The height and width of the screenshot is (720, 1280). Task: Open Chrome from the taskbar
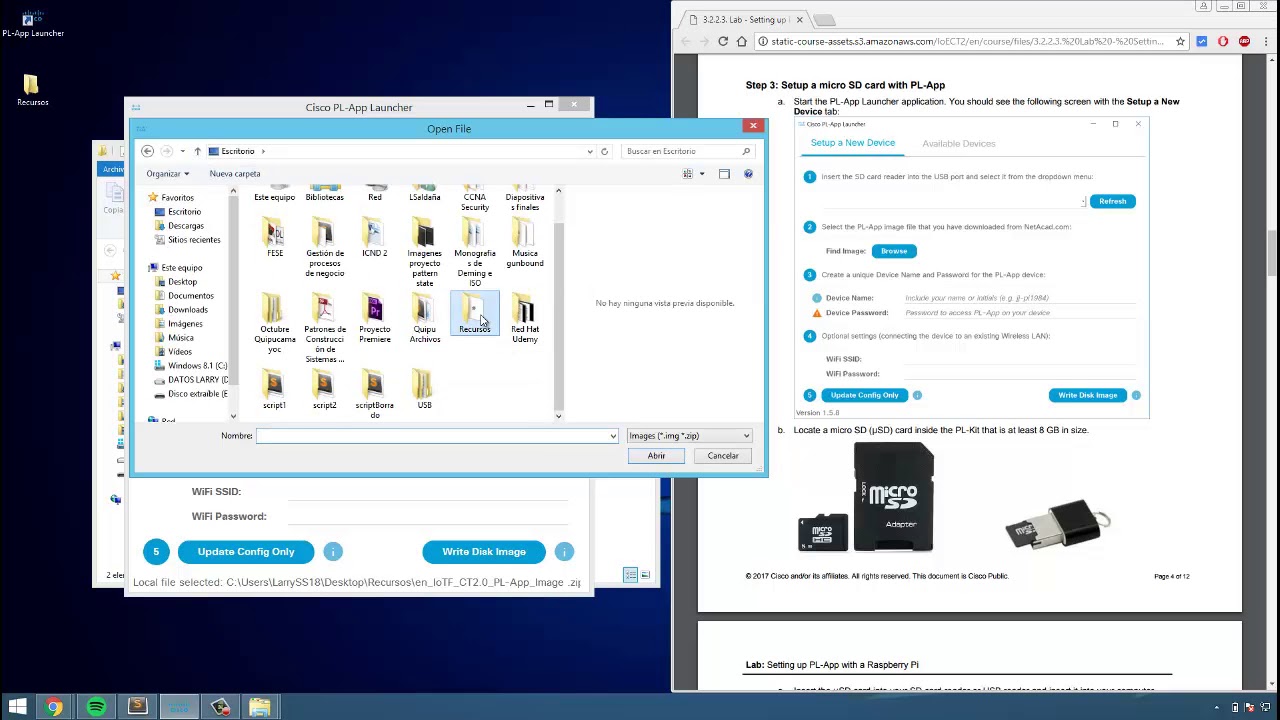(x=54, y=707)
